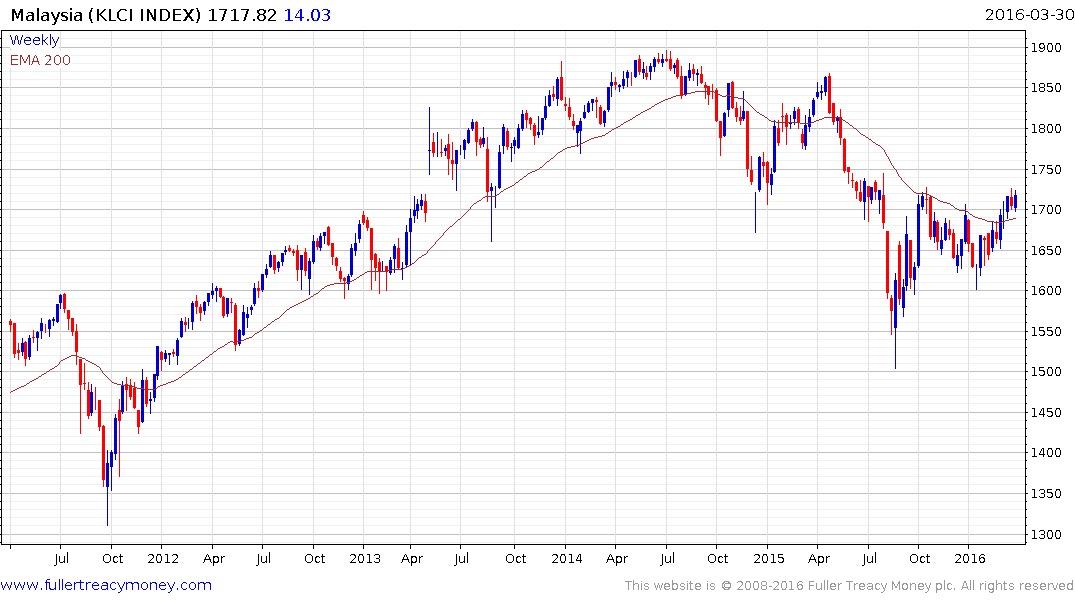Select the 14.03 change value
The height and width of the screenshot is (600, 1075).
(x=307, y=15)
